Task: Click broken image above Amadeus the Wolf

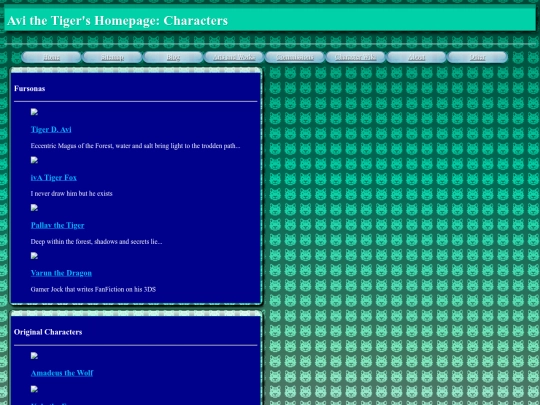Action: click(x=34, y=356)
